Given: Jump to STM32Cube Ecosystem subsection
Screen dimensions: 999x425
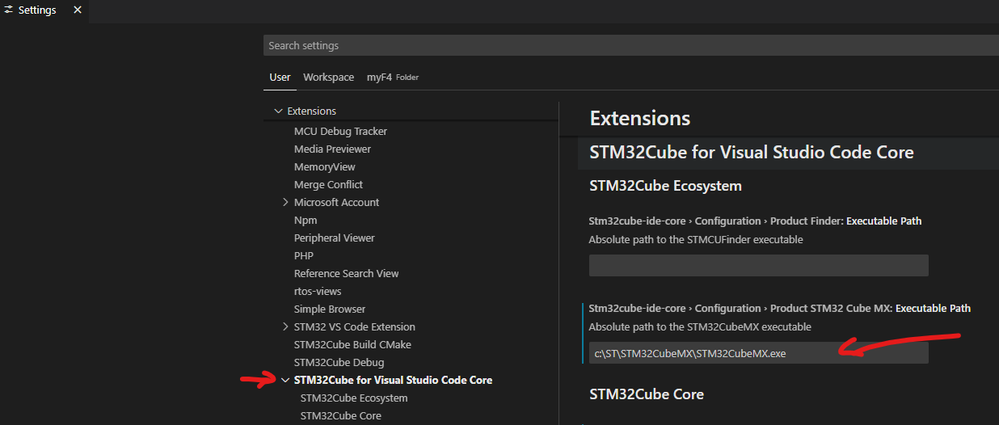Looking at the screenshot, I should point(354,398).
